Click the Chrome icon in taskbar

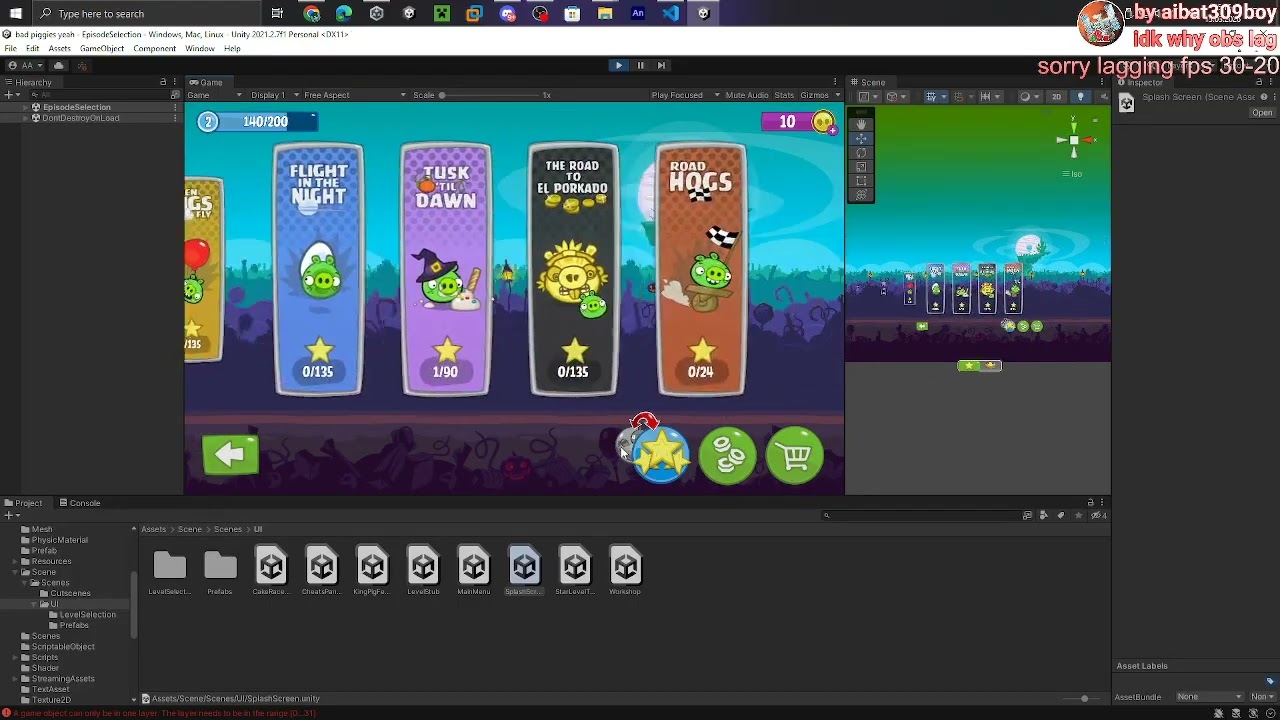(x=312, y=13)
